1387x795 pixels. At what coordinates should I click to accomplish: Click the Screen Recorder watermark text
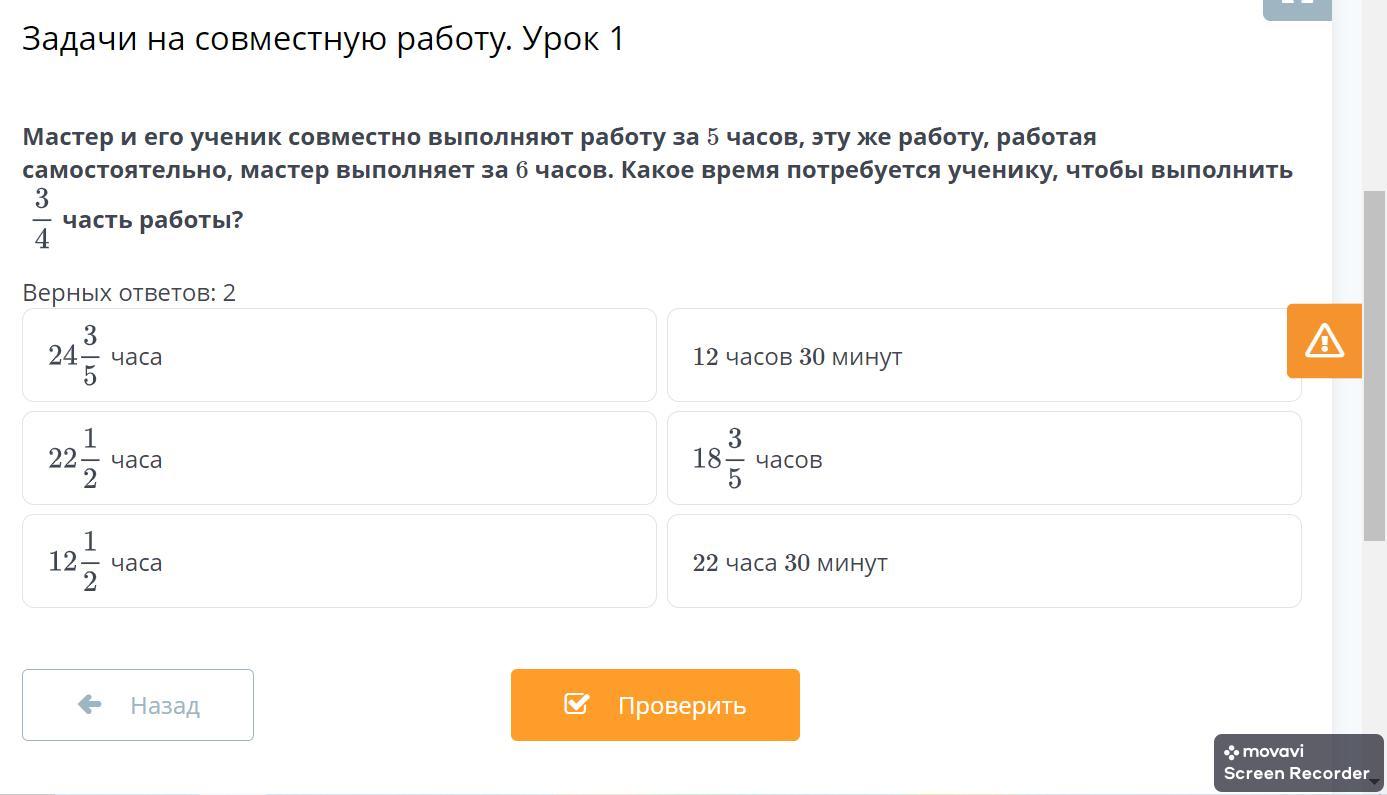point(1296,773)
